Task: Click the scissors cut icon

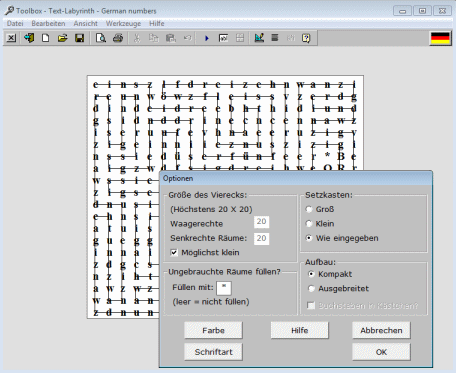Action: (137, 38)
